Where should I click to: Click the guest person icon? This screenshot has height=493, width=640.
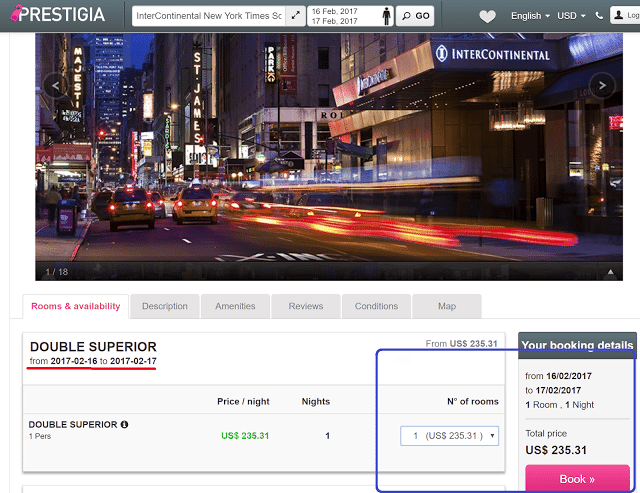[386, 16]
